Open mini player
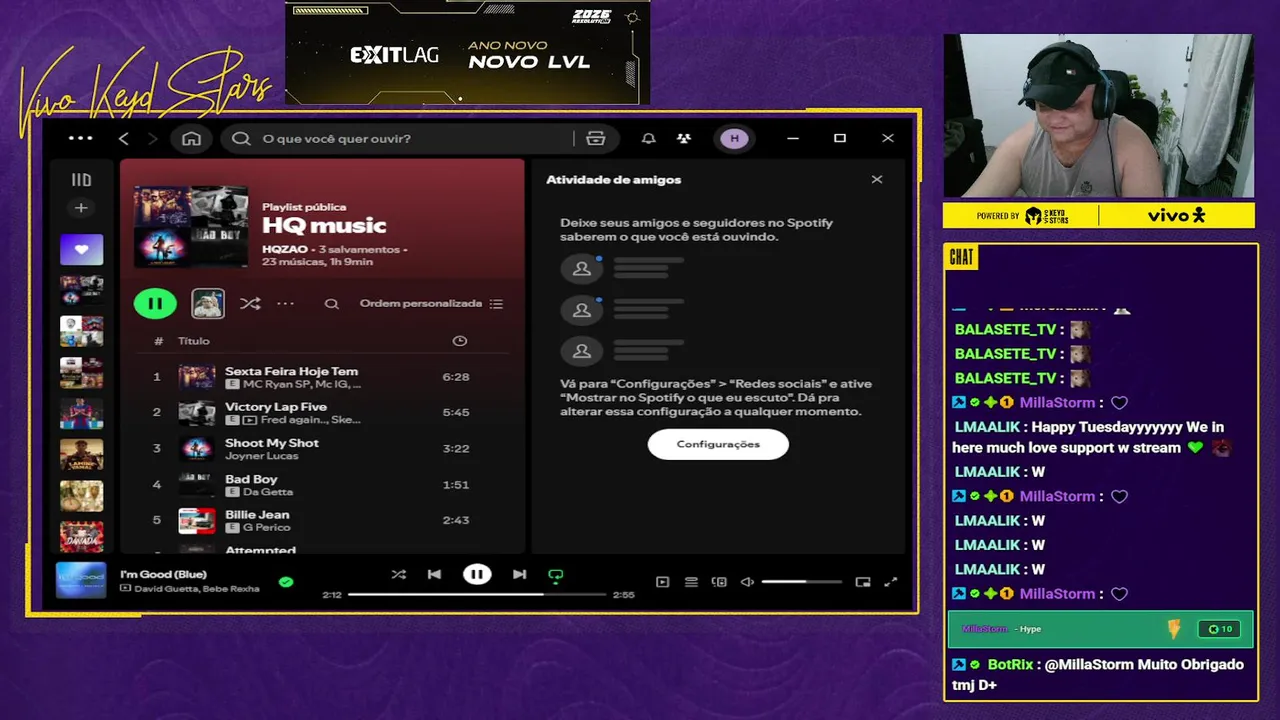This screenshot has height=720, width=1280. pyautogui.click(x=863, y=581)
